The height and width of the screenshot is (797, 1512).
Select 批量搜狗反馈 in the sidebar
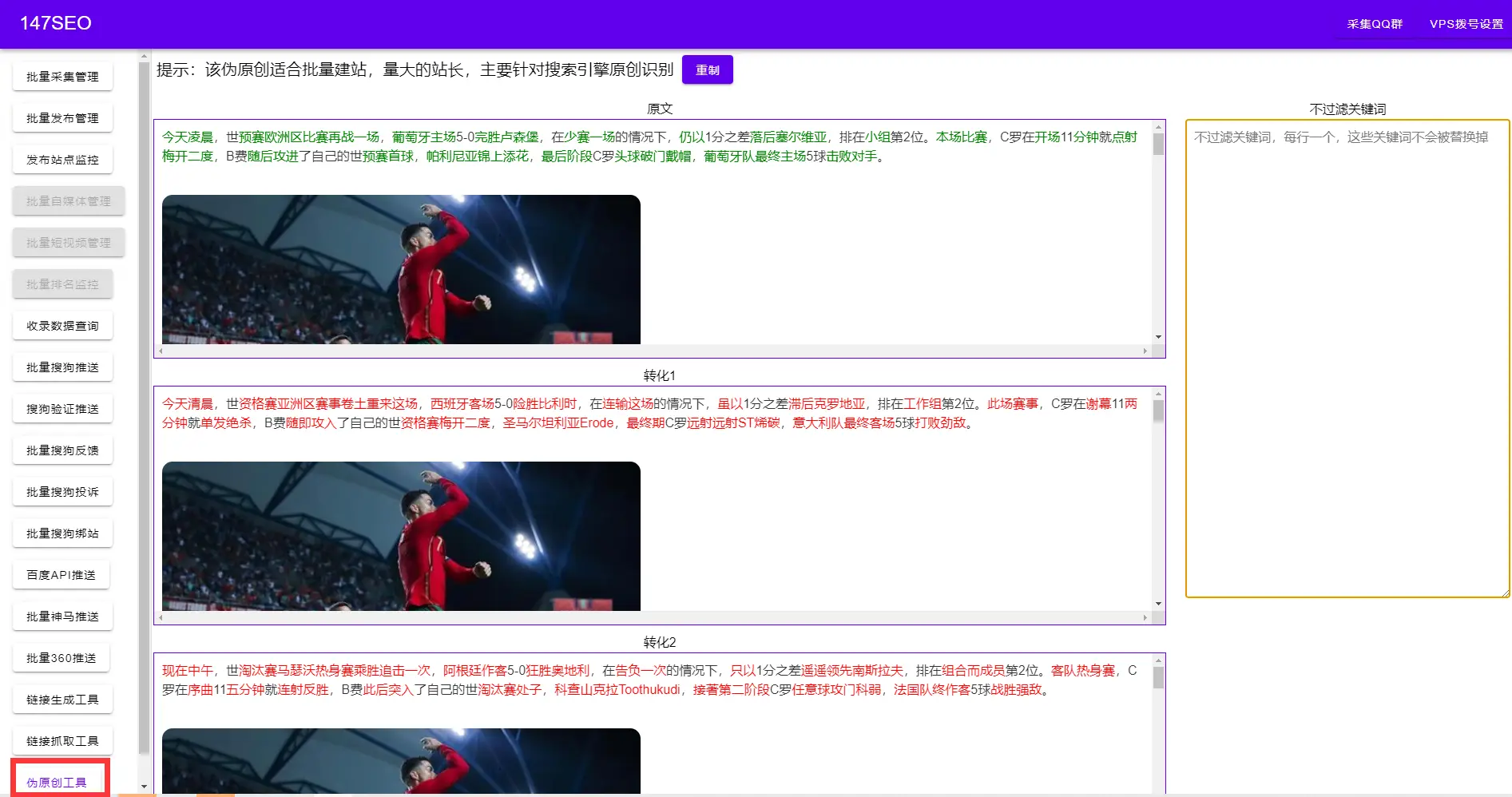(62, 450)
